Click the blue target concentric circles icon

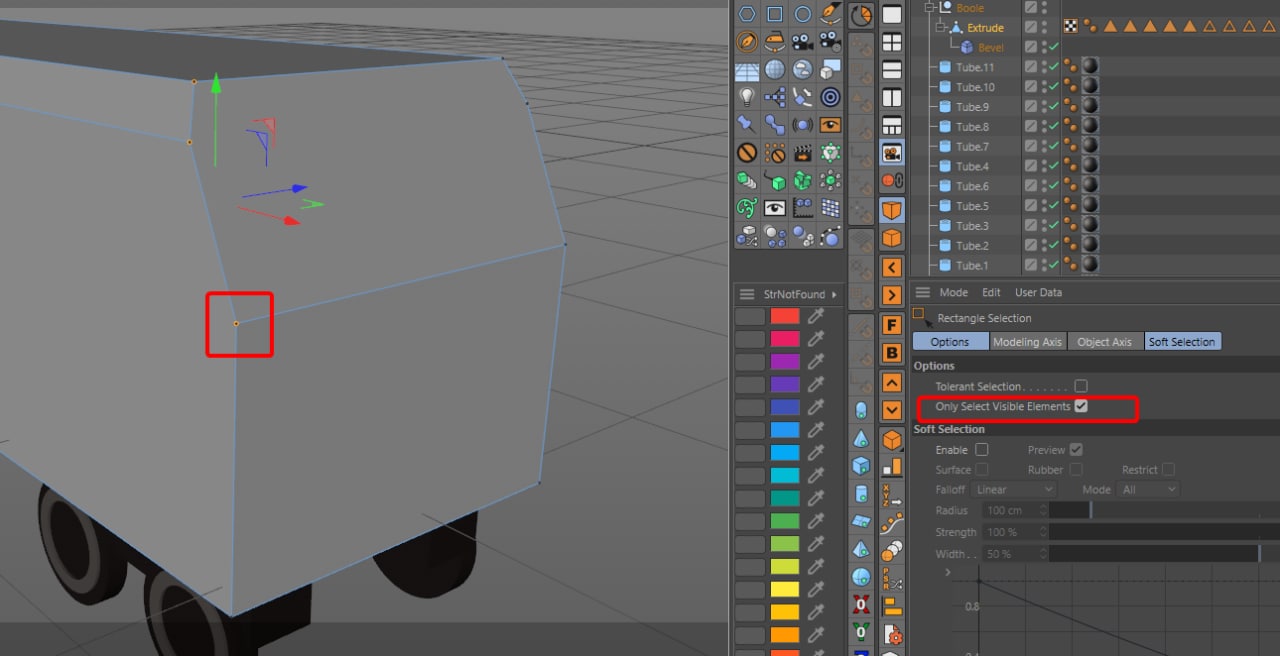[x=830, y=97]
